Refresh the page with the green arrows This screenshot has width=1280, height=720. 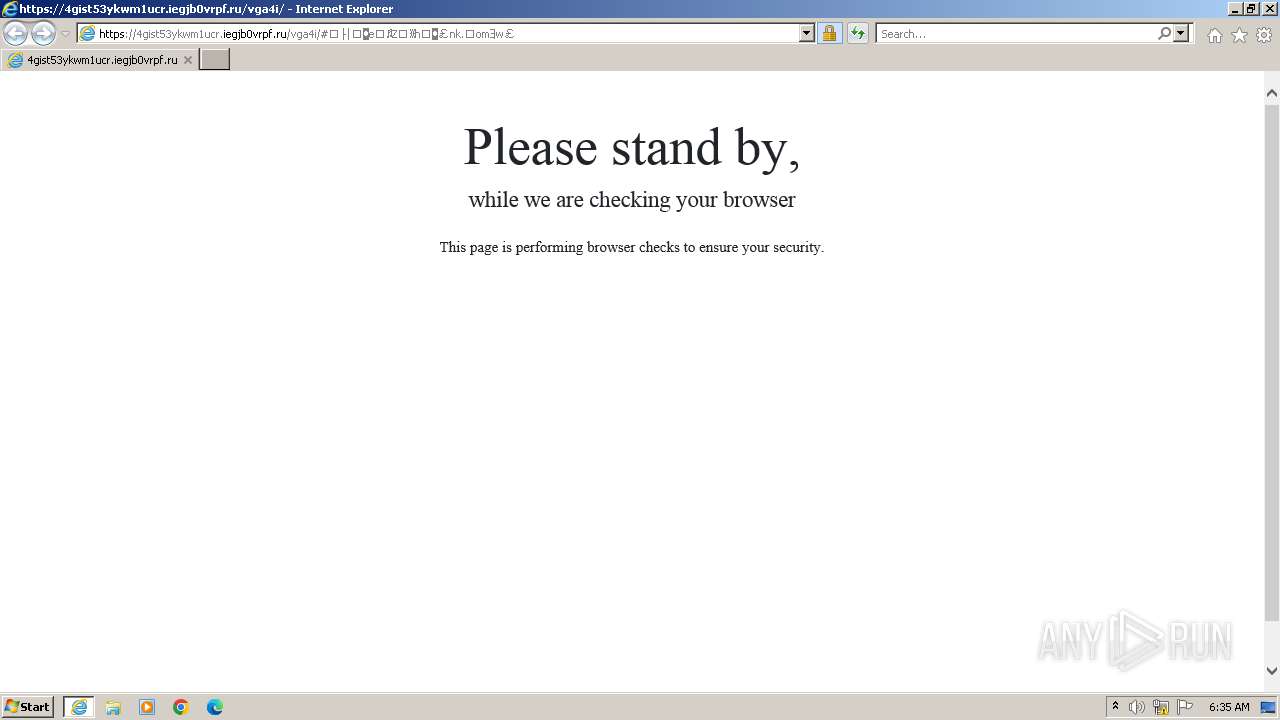858,34
